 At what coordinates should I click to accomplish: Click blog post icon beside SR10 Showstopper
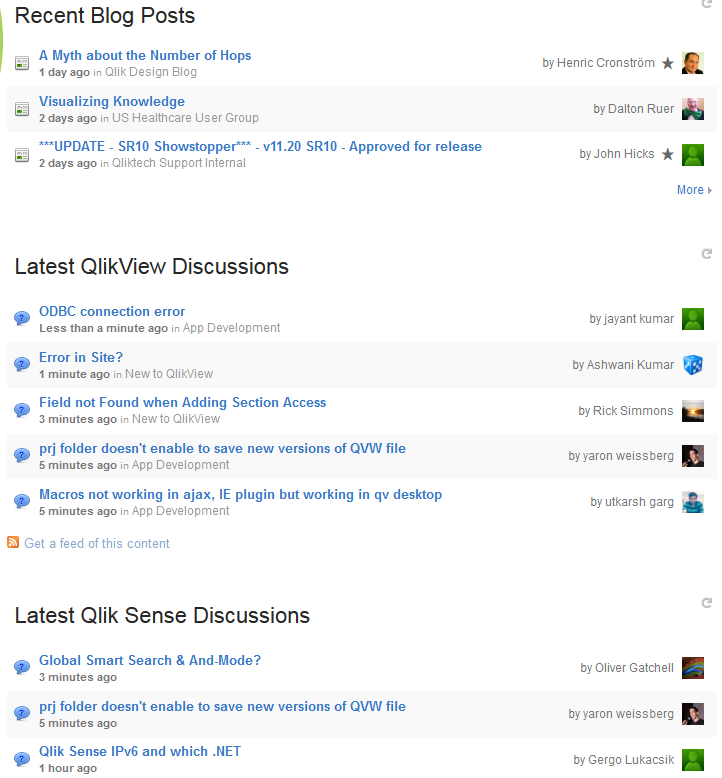coord(22,155)
